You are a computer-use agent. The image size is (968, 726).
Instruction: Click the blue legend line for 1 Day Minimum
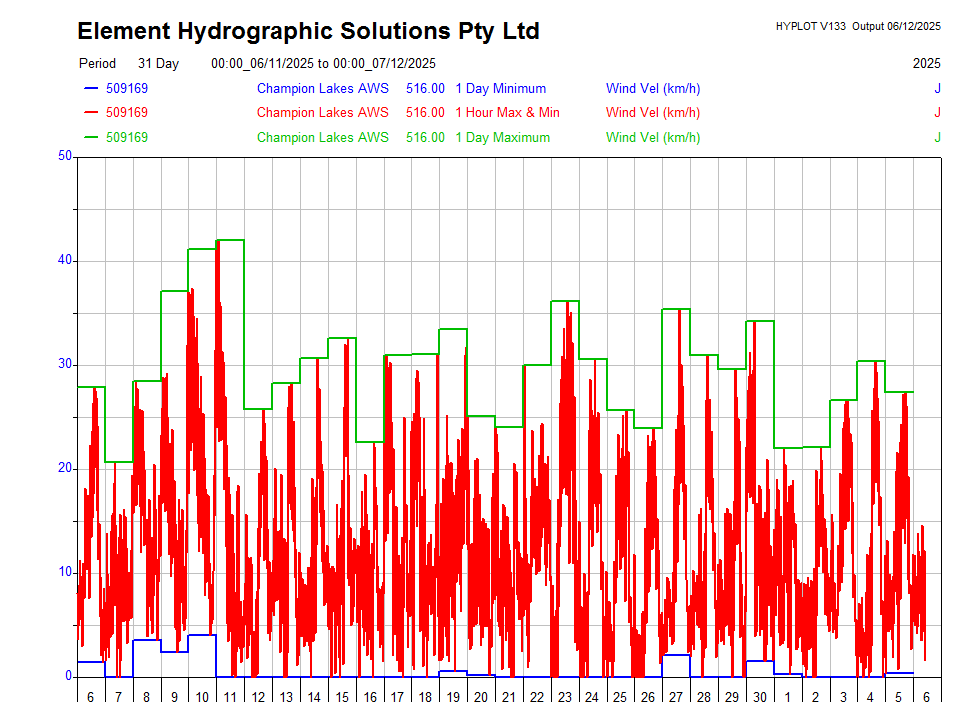pos(91,89)
